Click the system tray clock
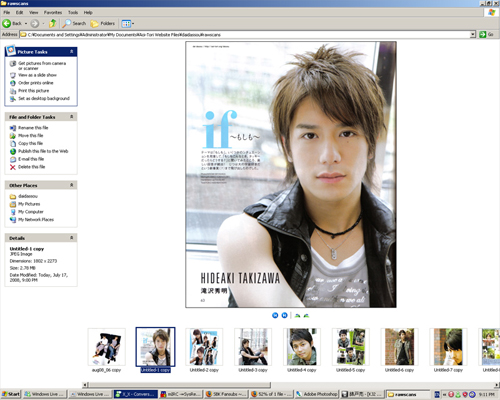Viewport: 500px width, 400px height. pos(487,394)
